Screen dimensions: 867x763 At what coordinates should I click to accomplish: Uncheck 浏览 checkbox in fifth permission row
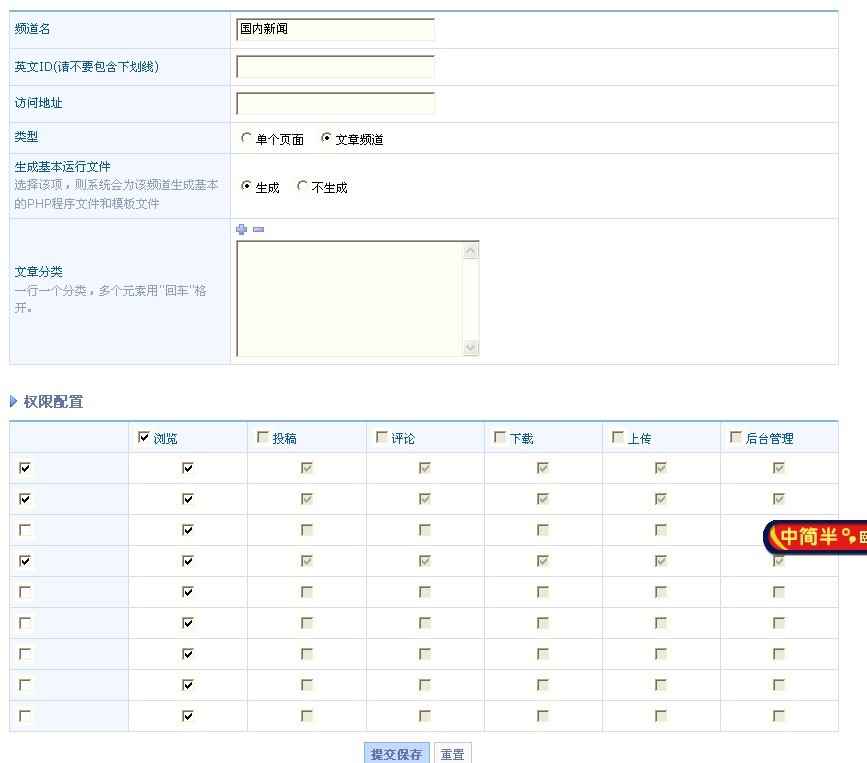coord(188,592)
